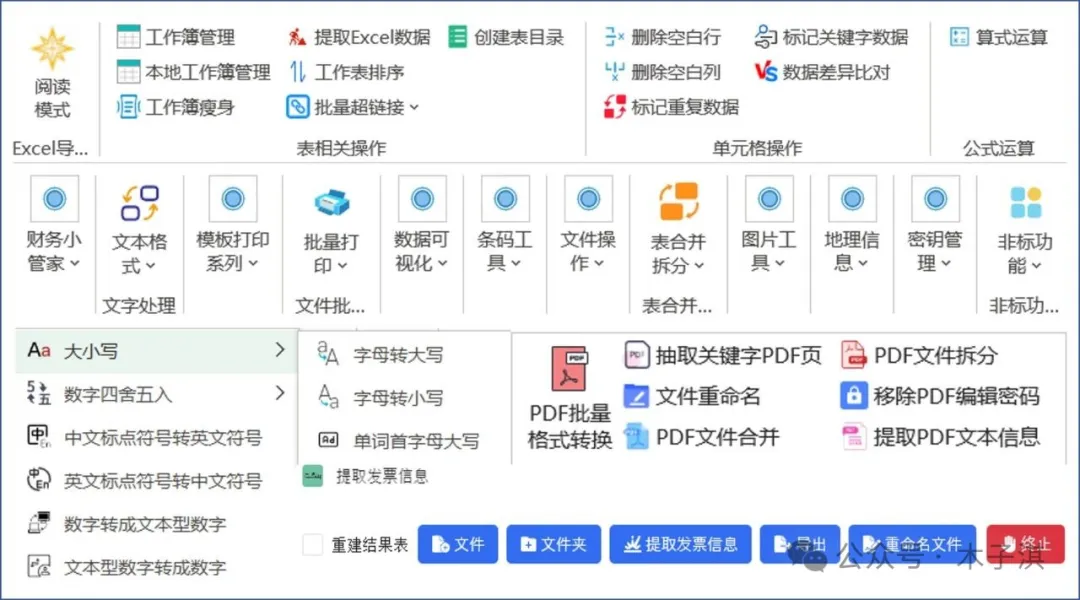Click the red 终止 button
The width and height of the screenshot is (1080, 600).
pos(1025,545)
